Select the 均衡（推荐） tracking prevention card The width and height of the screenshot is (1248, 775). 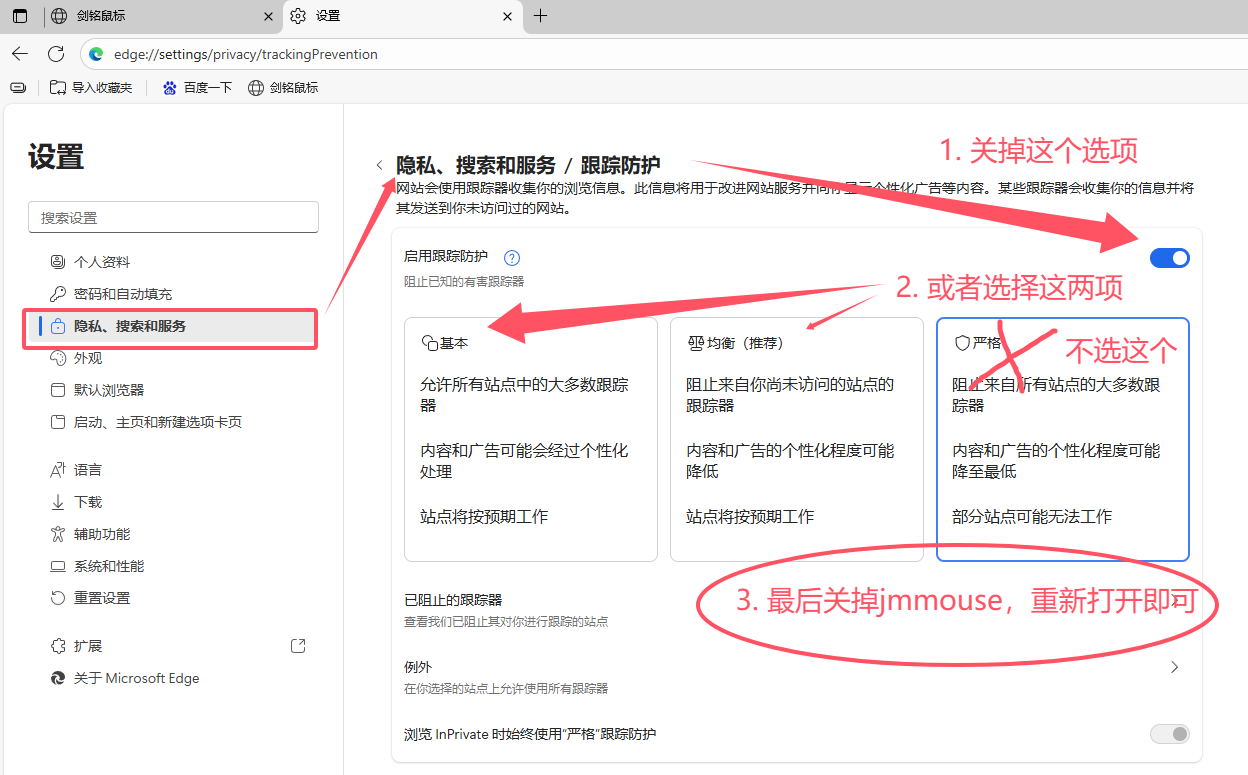tap(796, 440)
